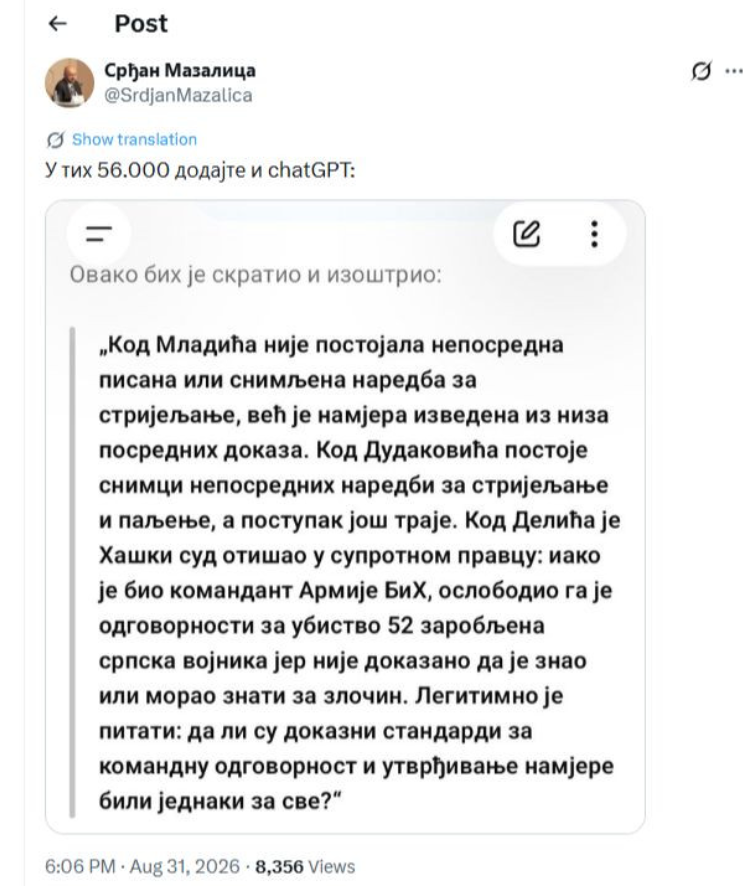The height and width of the screenshot is (886, 743).
Task: Click the Post heading at the top
Action: (141, 24)
